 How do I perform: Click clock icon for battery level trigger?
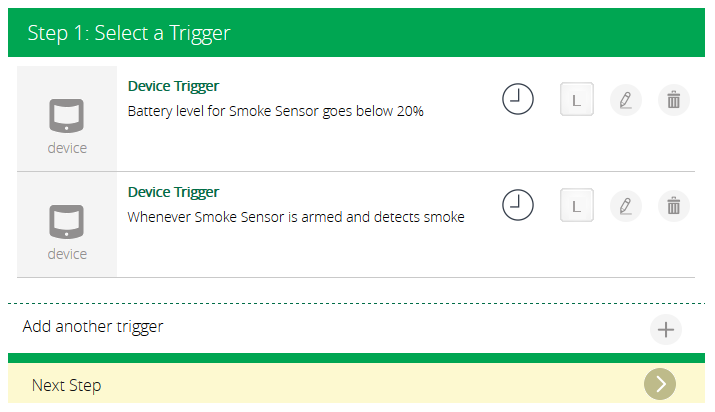517,99
